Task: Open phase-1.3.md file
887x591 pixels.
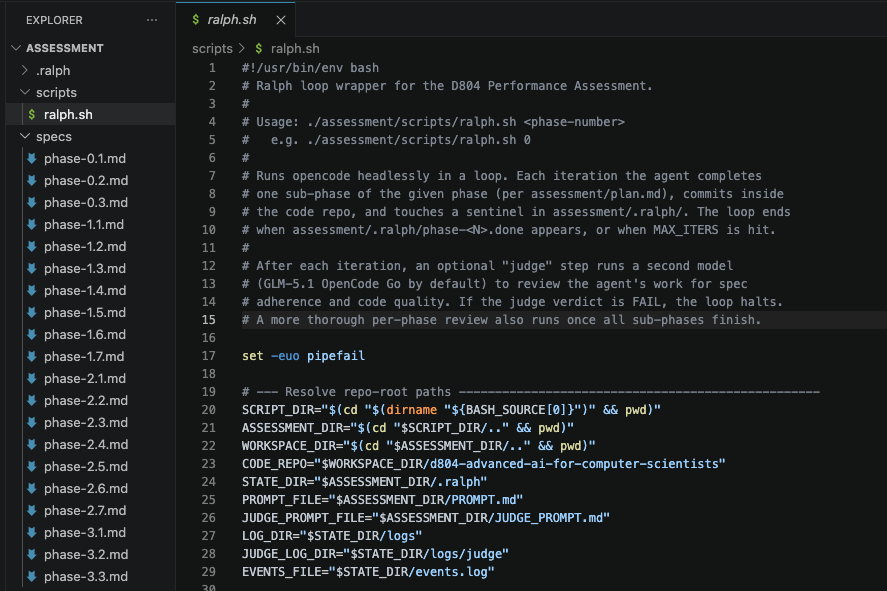Action: (91, 269)
